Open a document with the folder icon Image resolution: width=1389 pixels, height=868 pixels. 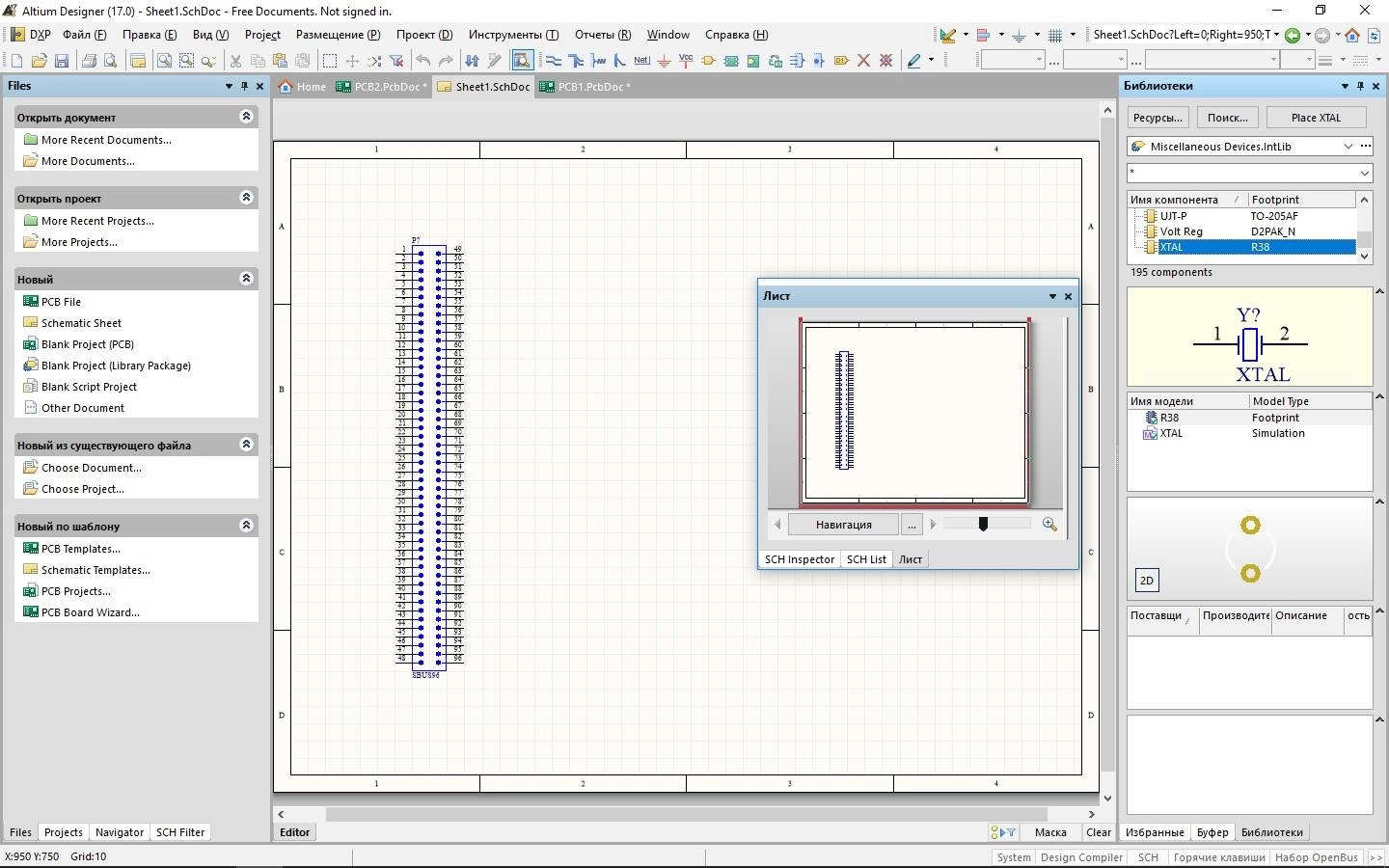coord(39,61)
